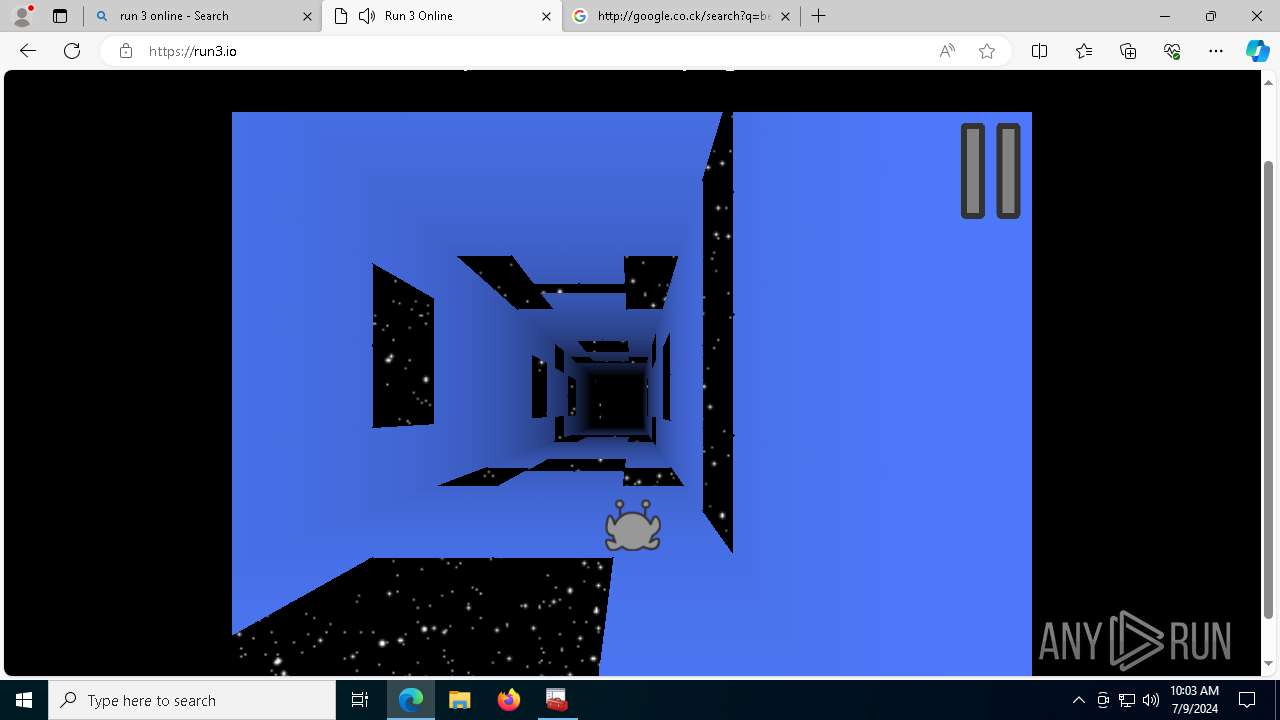
Task: Close the run 3 online - Search tab
Action: 306,16
